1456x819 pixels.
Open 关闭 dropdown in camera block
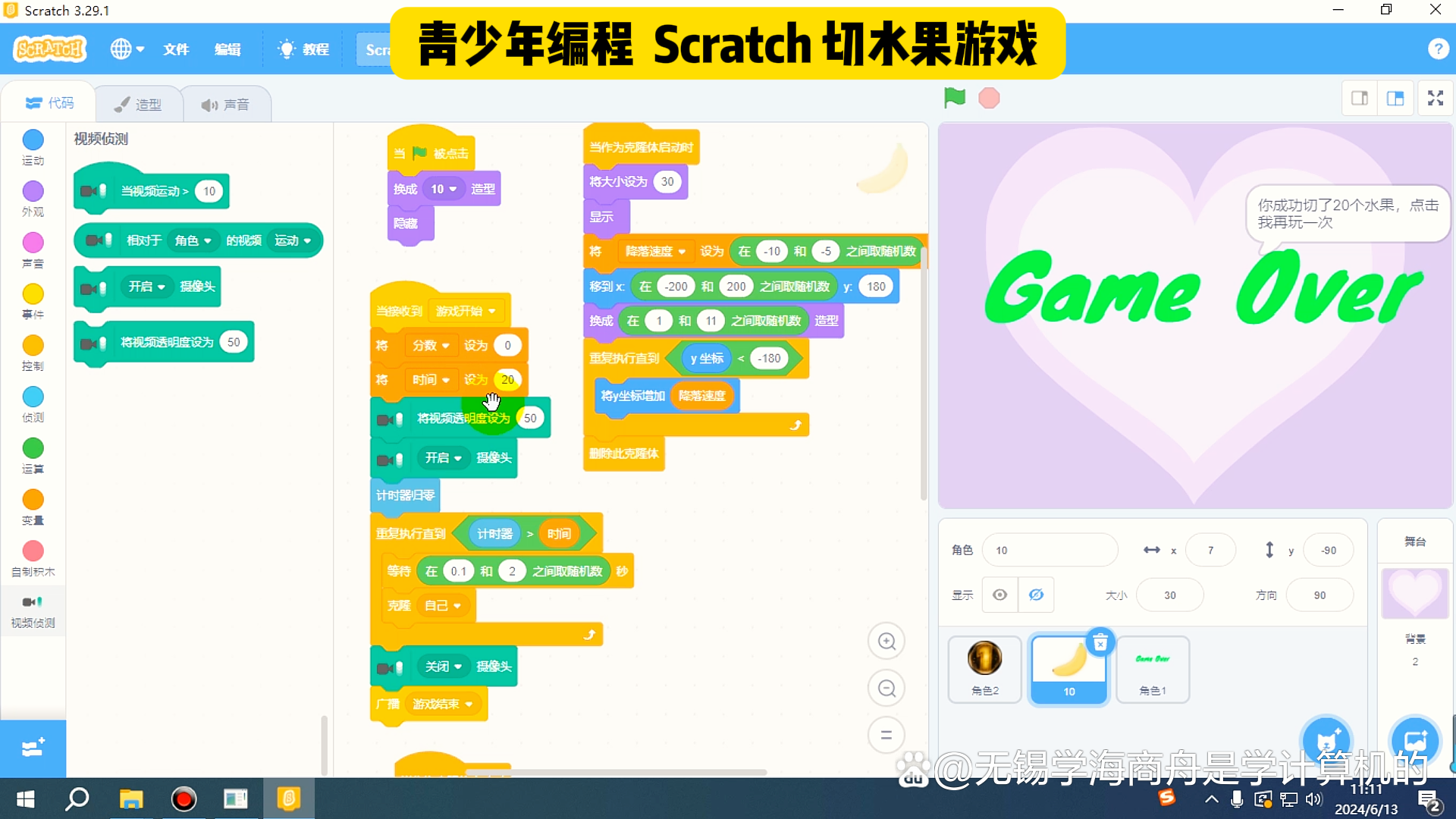point(444,666)
